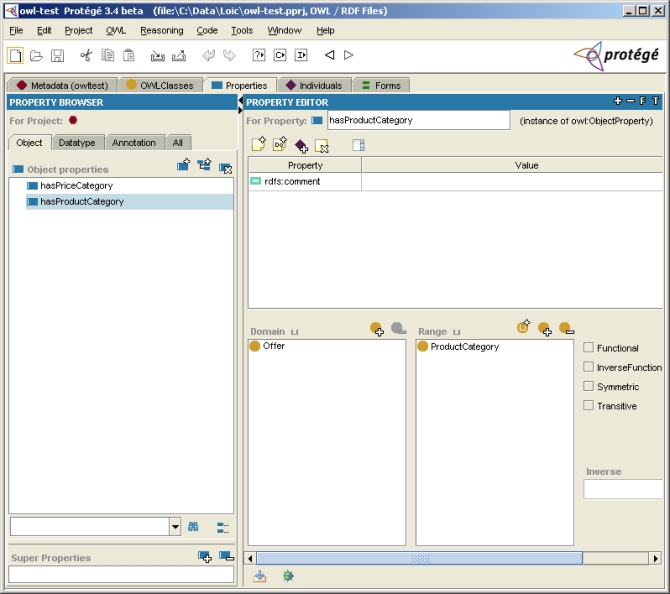Image resolution: width=670 pixels, height=594 pixels.
Task: Click the Undo arrow icon
Action: (x=209, y=55)
